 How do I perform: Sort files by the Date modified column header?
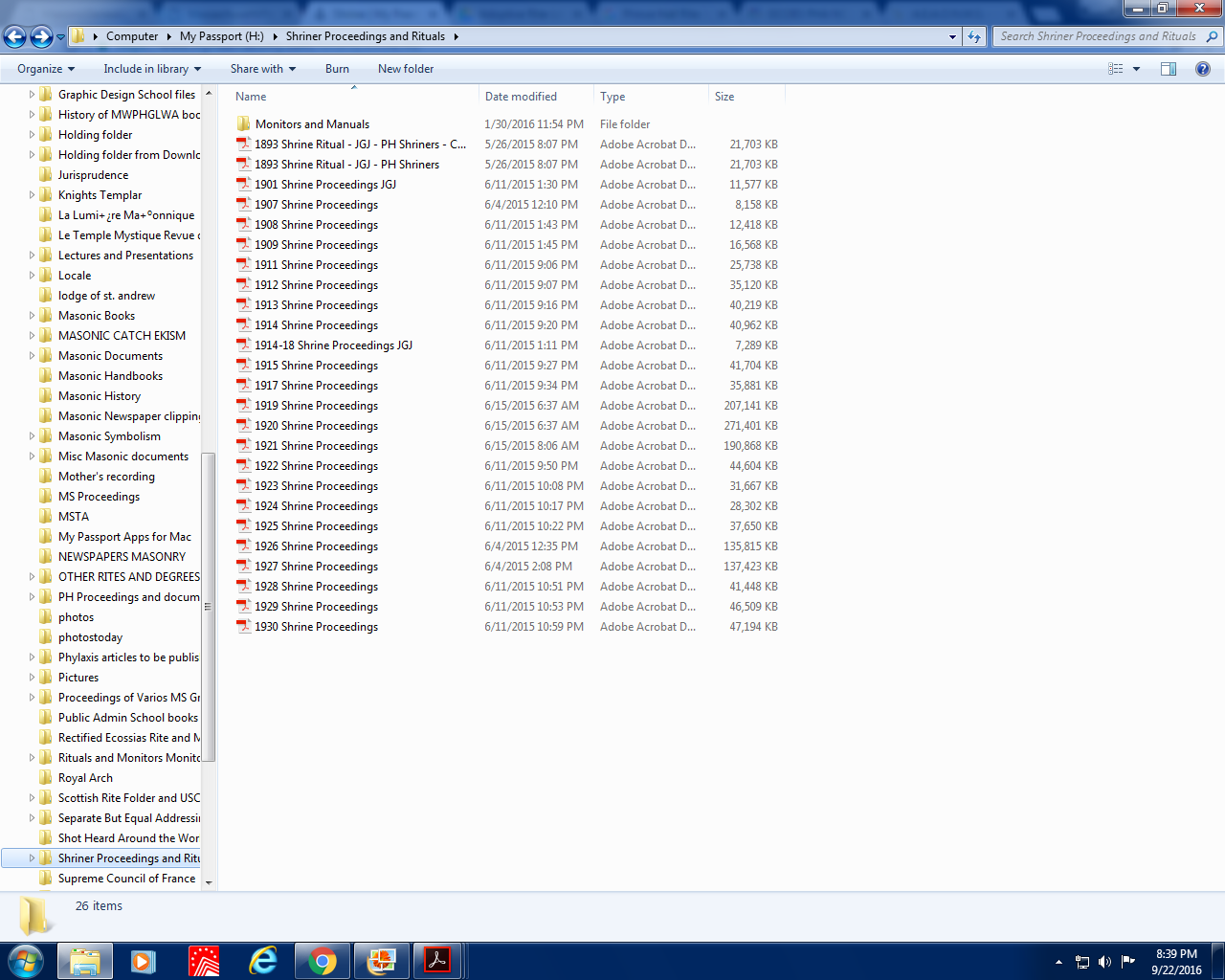pos(521,97)
